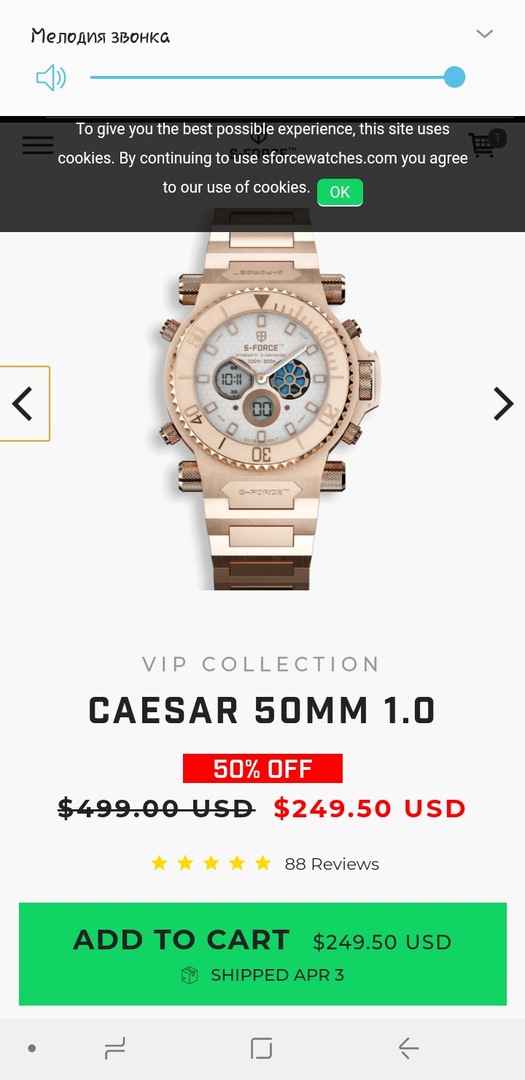
Task: Tap the ringtone speaker volume icon
Action: pos(51,77)
